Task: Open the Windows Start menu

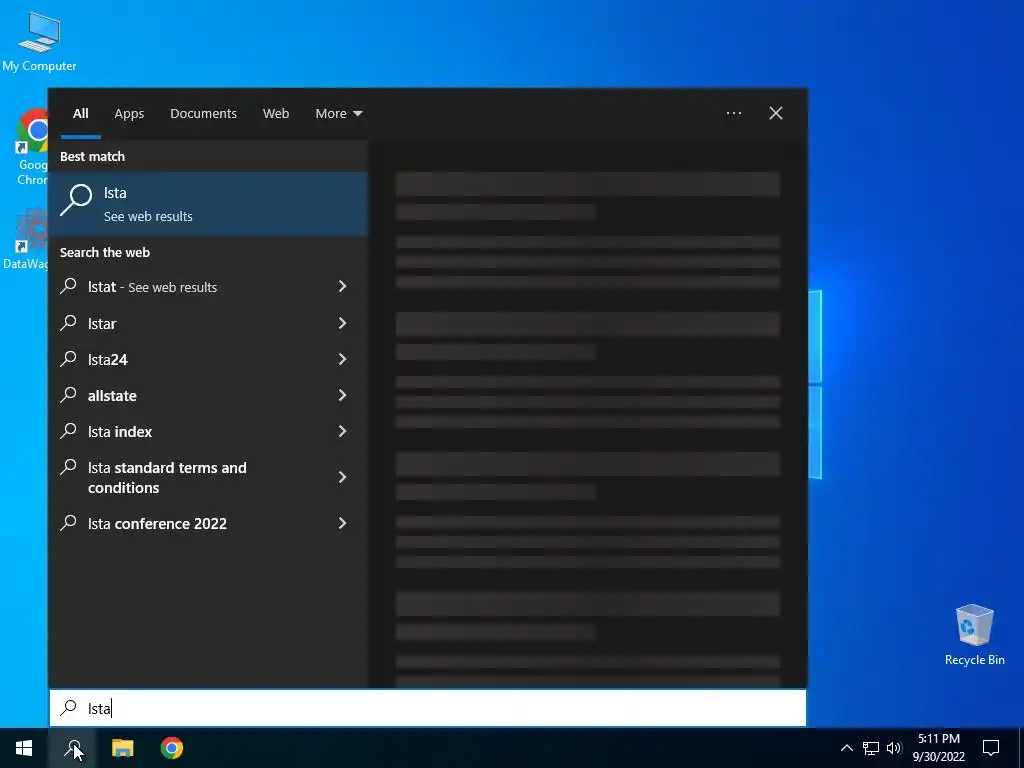Action: 24,748
